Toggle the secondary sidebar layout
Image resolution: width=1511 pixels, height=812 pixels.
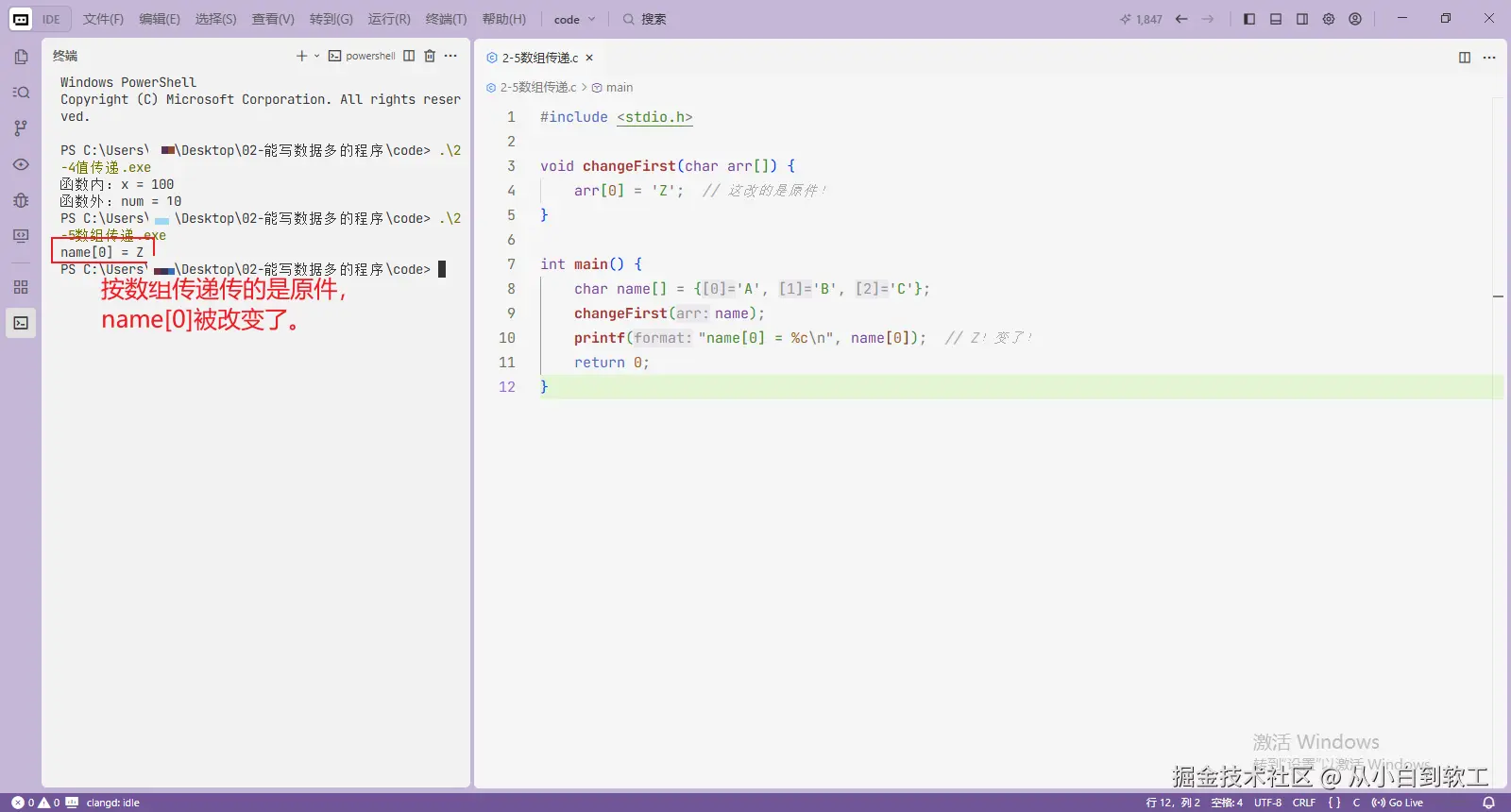tap(1302, 19)
